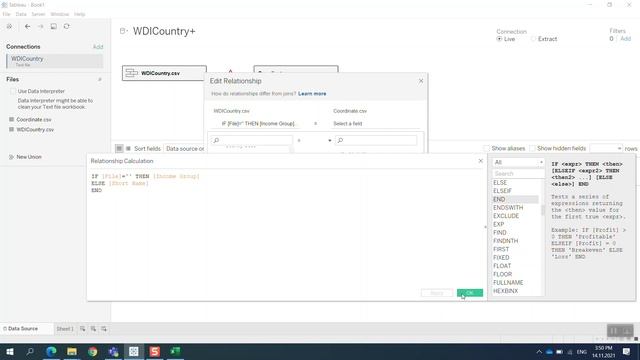Screen dimensions: 640x360
Task: Enable Use Data Interpreter checkbox
Action: pos(13,91)
